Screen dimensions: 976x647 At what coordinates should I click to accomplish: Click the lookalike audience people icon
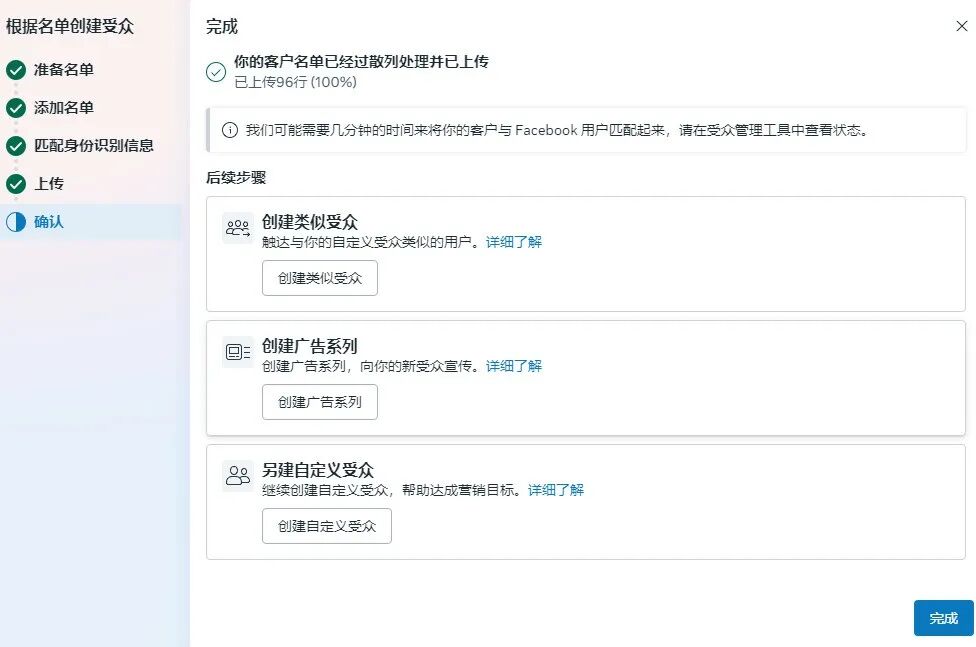coord(238,228)
